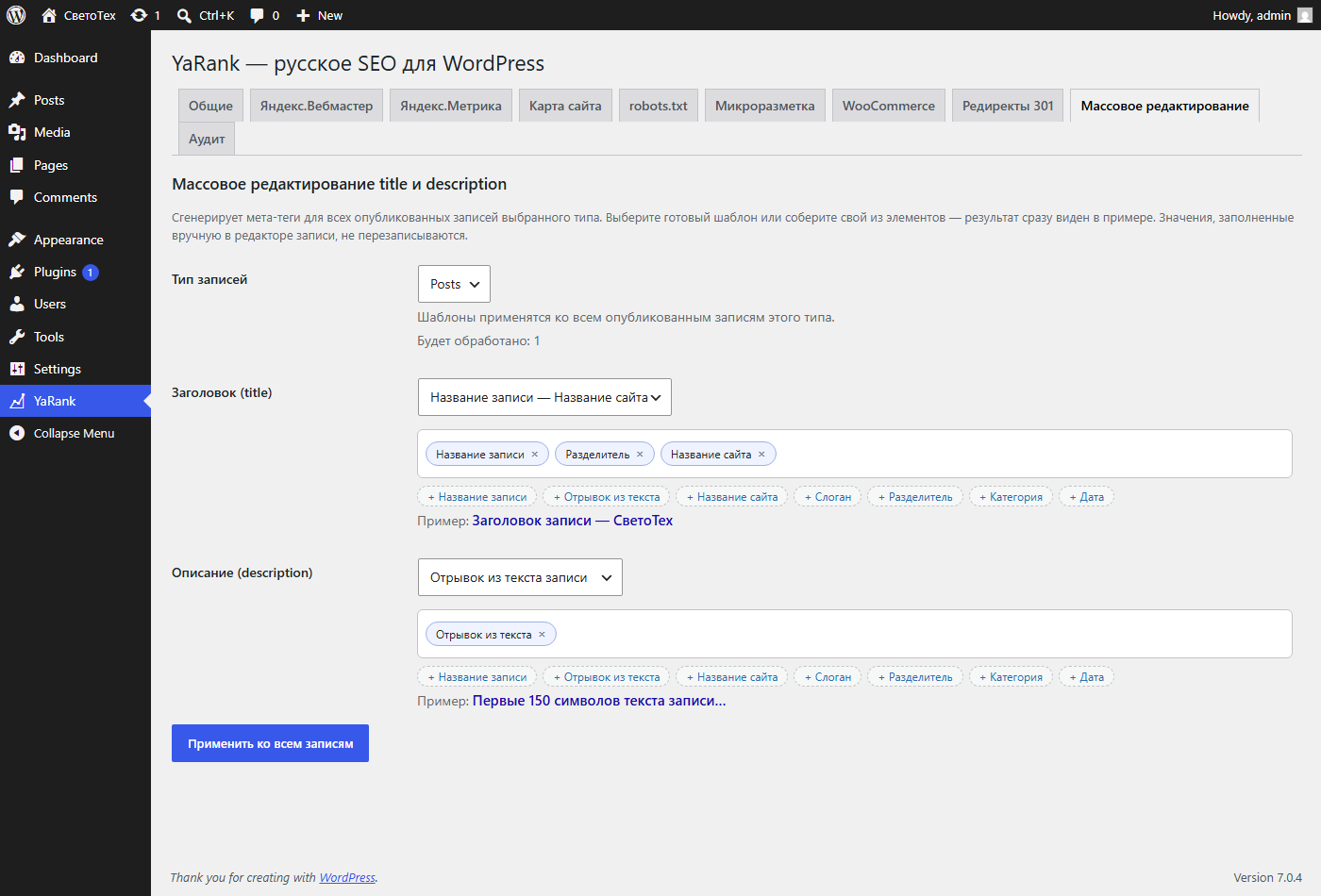Visit the site via the home icon

coord(49,15)
